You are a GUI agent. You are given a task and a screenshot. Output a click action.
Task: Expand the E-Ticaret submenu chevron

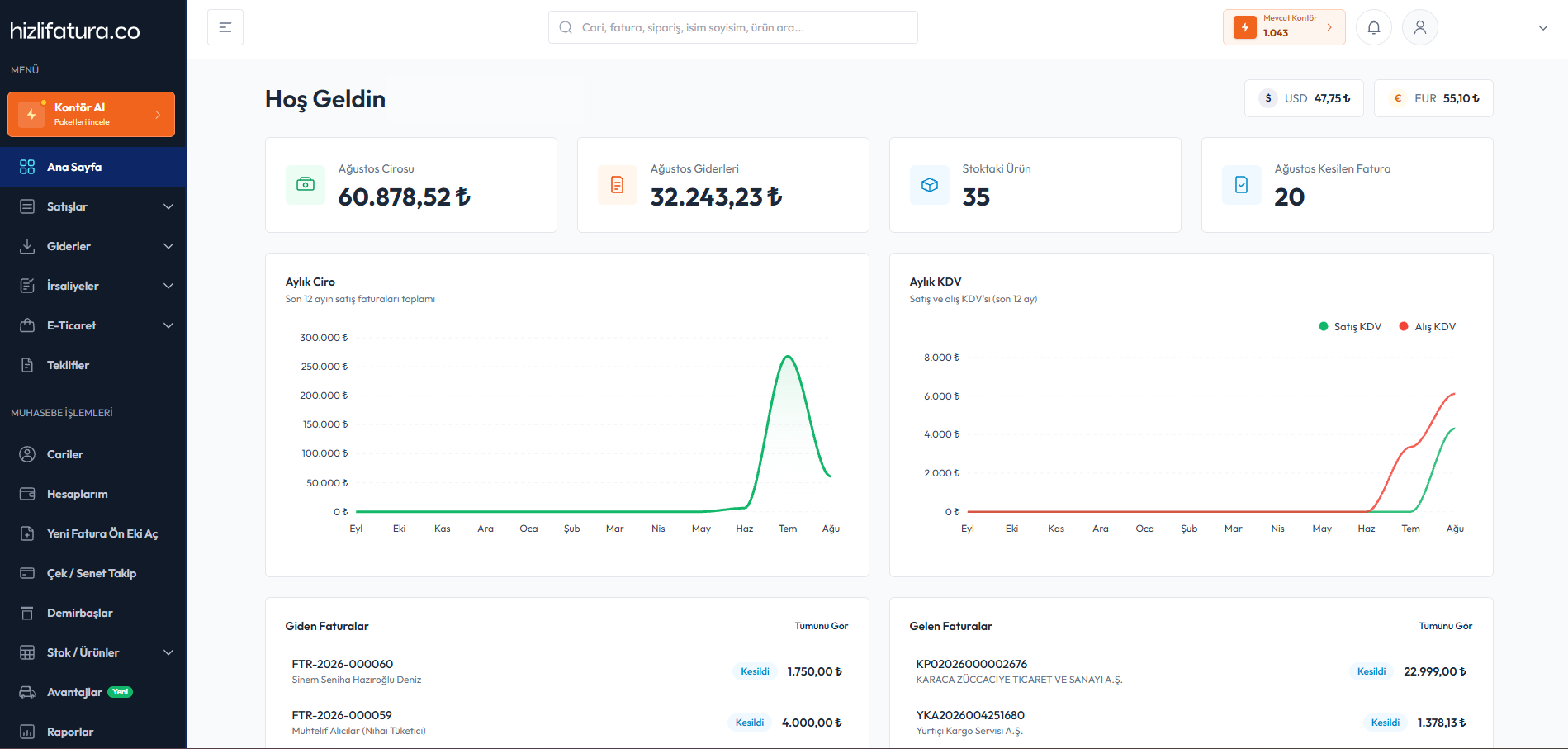coord(168,325)
